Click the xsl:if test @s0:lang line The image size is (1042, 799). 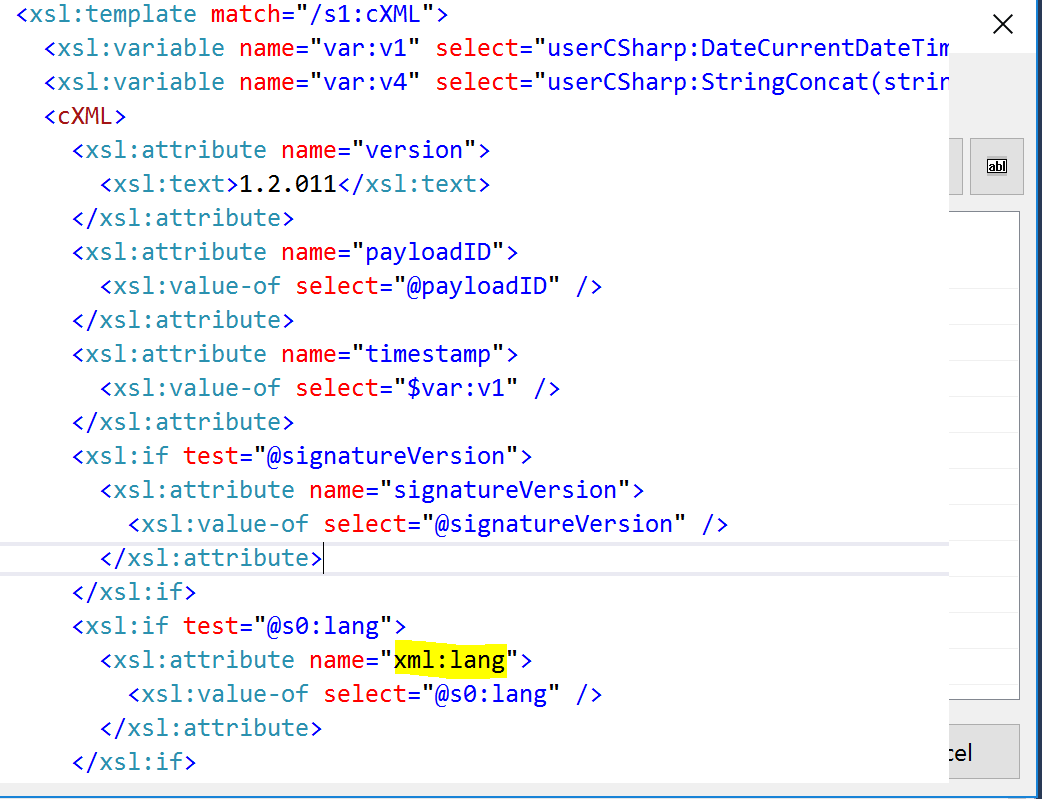pos(239,626)
